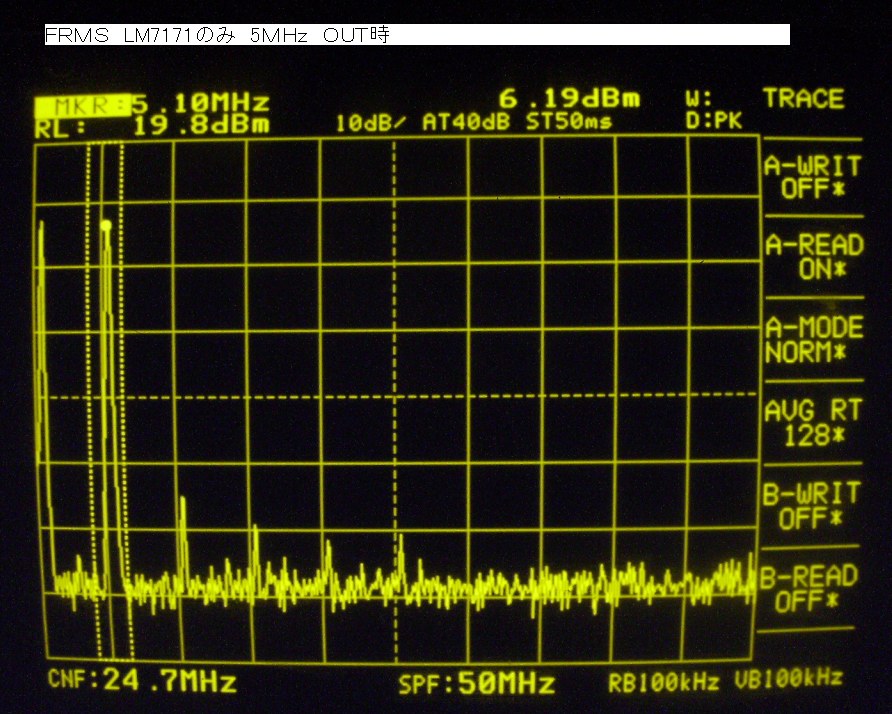Click the 10dB/ scale readout
The width and height of the screenshot is (892, 714).
coord(370,123)
